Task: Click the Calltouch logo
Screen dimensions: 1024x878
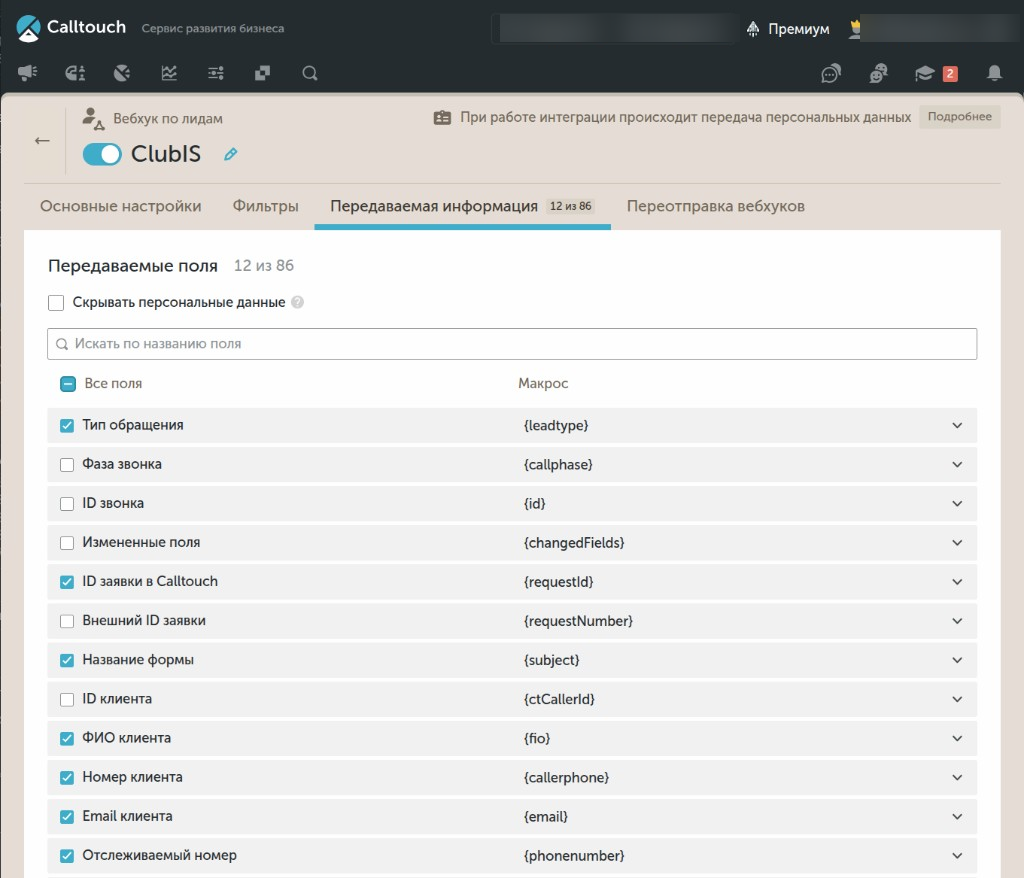Action: pyautogui.click(x=71, y=28)
